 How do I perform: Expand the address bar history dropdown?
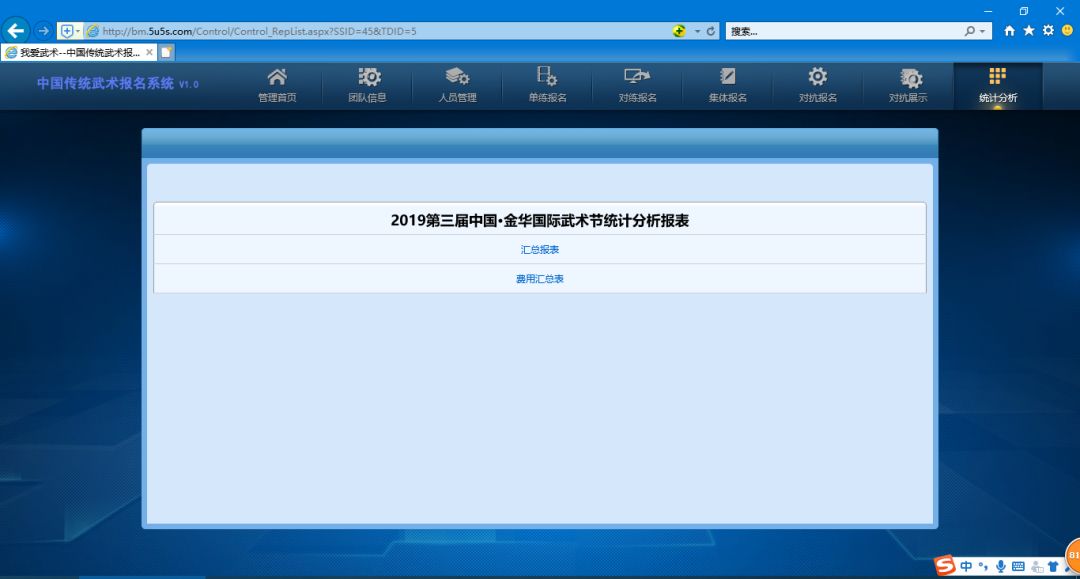click(697, 31)
